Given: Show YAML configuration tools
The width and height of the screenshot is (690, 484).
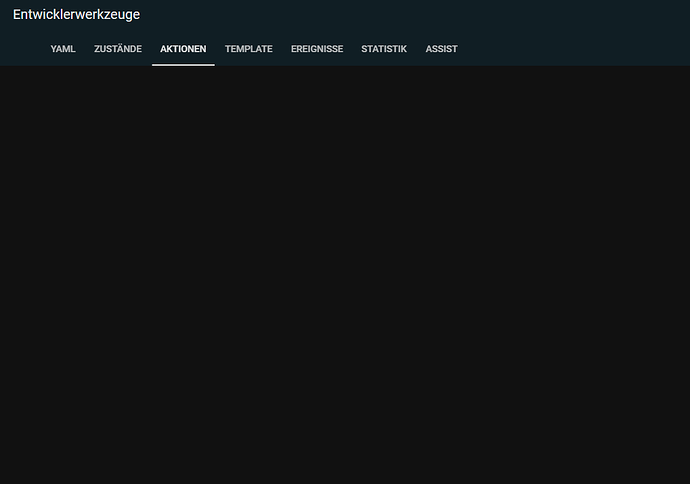Looking at the screenshot, I should point(63,49).
